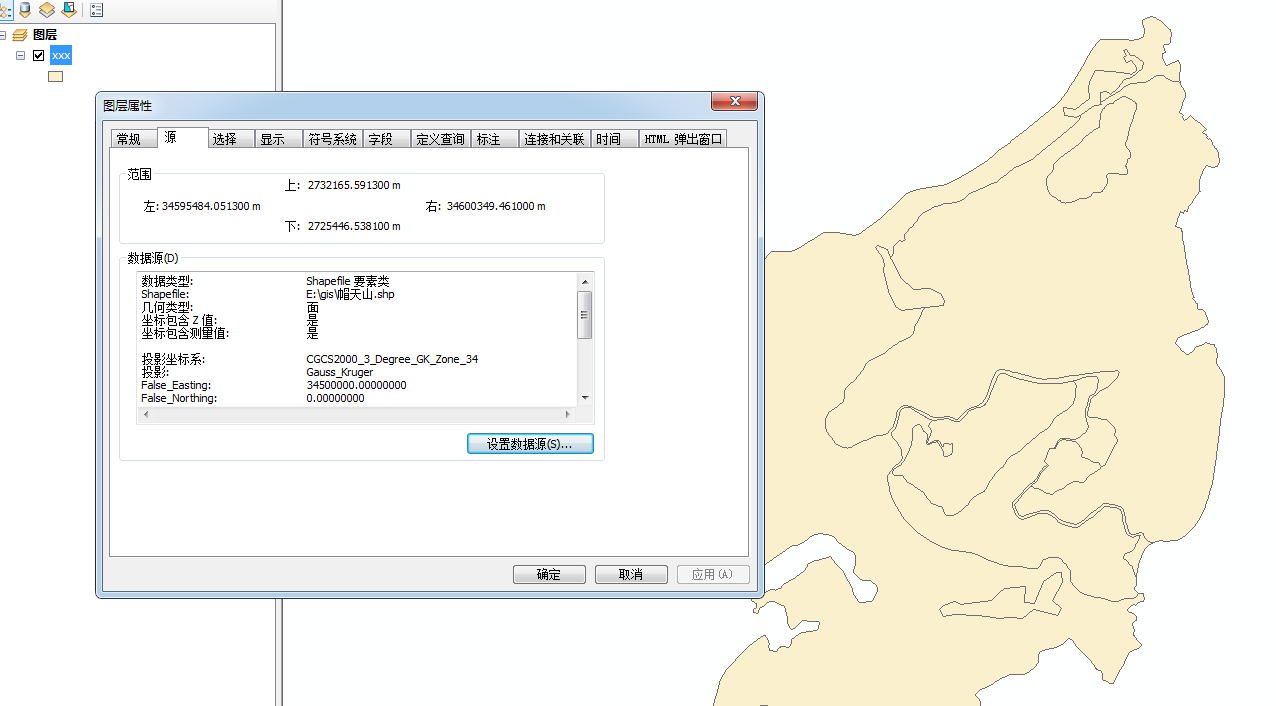
Task: Select the 图层 data frame icon
Action: (20, 35)
